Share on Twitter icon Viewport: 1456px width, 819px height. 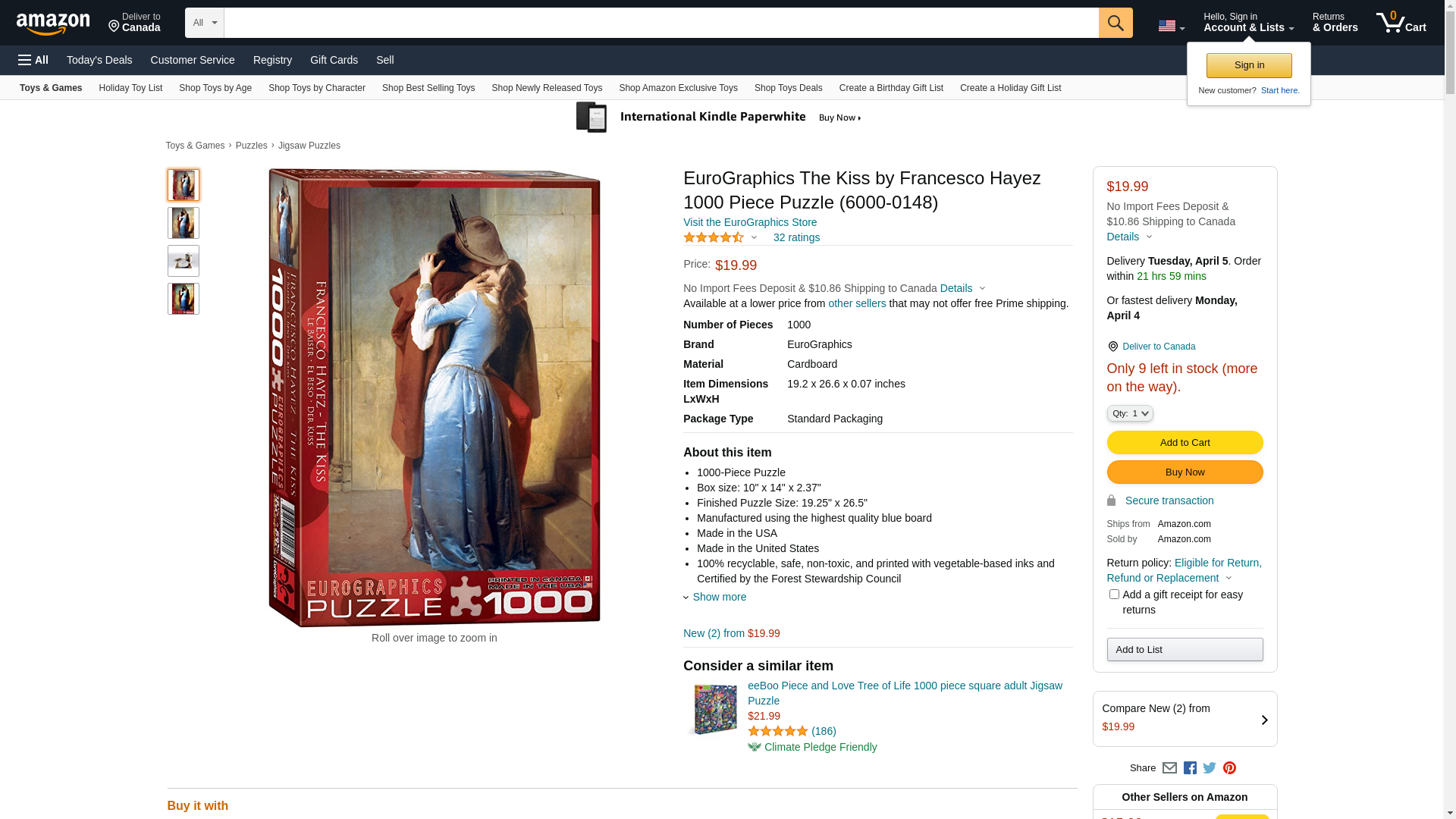[x=1210, y=768]
